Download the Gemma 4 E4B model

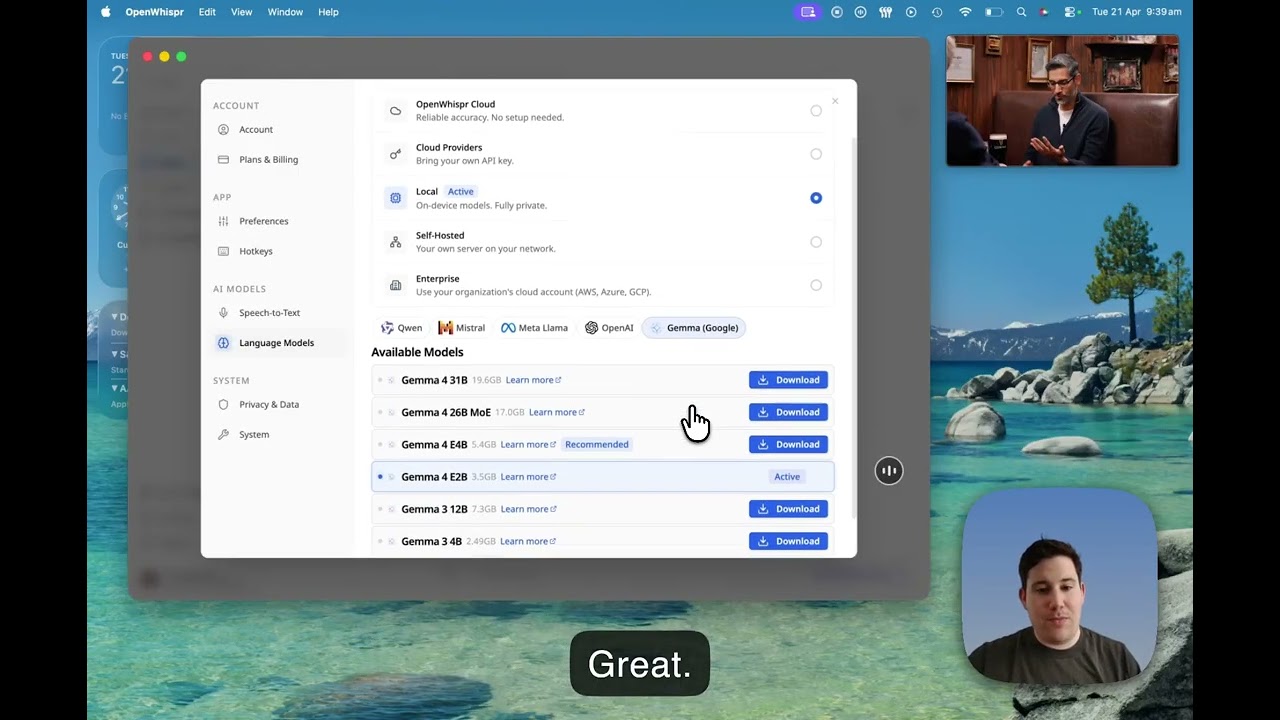point(788,444)
